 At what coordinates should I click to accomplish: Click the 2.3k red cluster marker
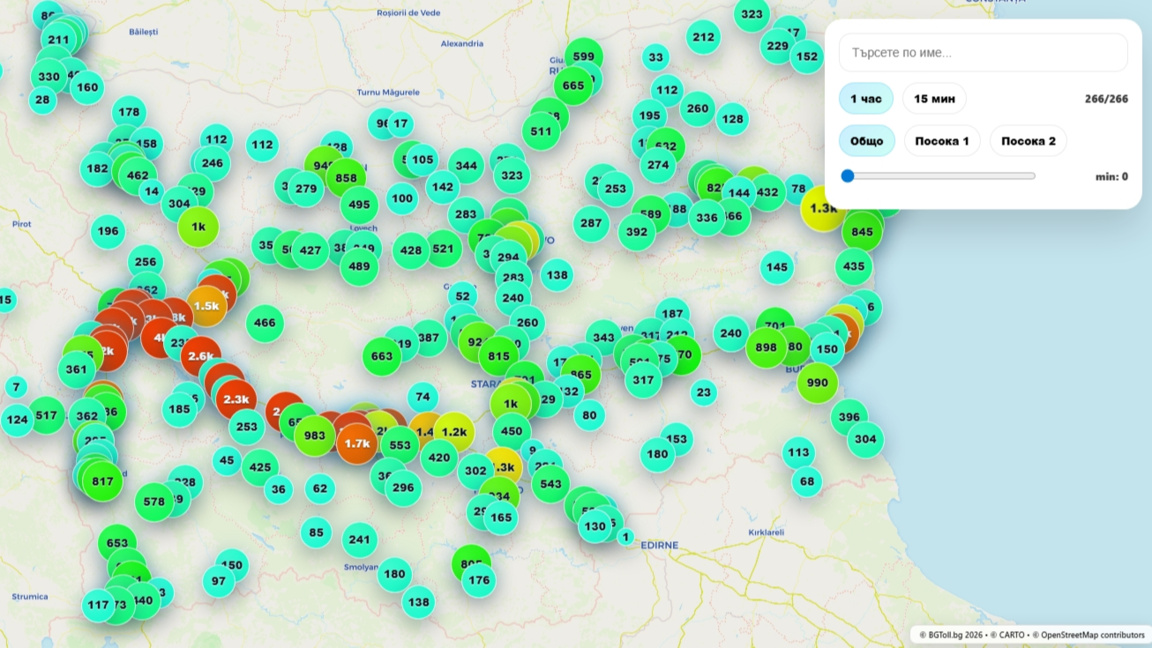click(x=236, y=399)
